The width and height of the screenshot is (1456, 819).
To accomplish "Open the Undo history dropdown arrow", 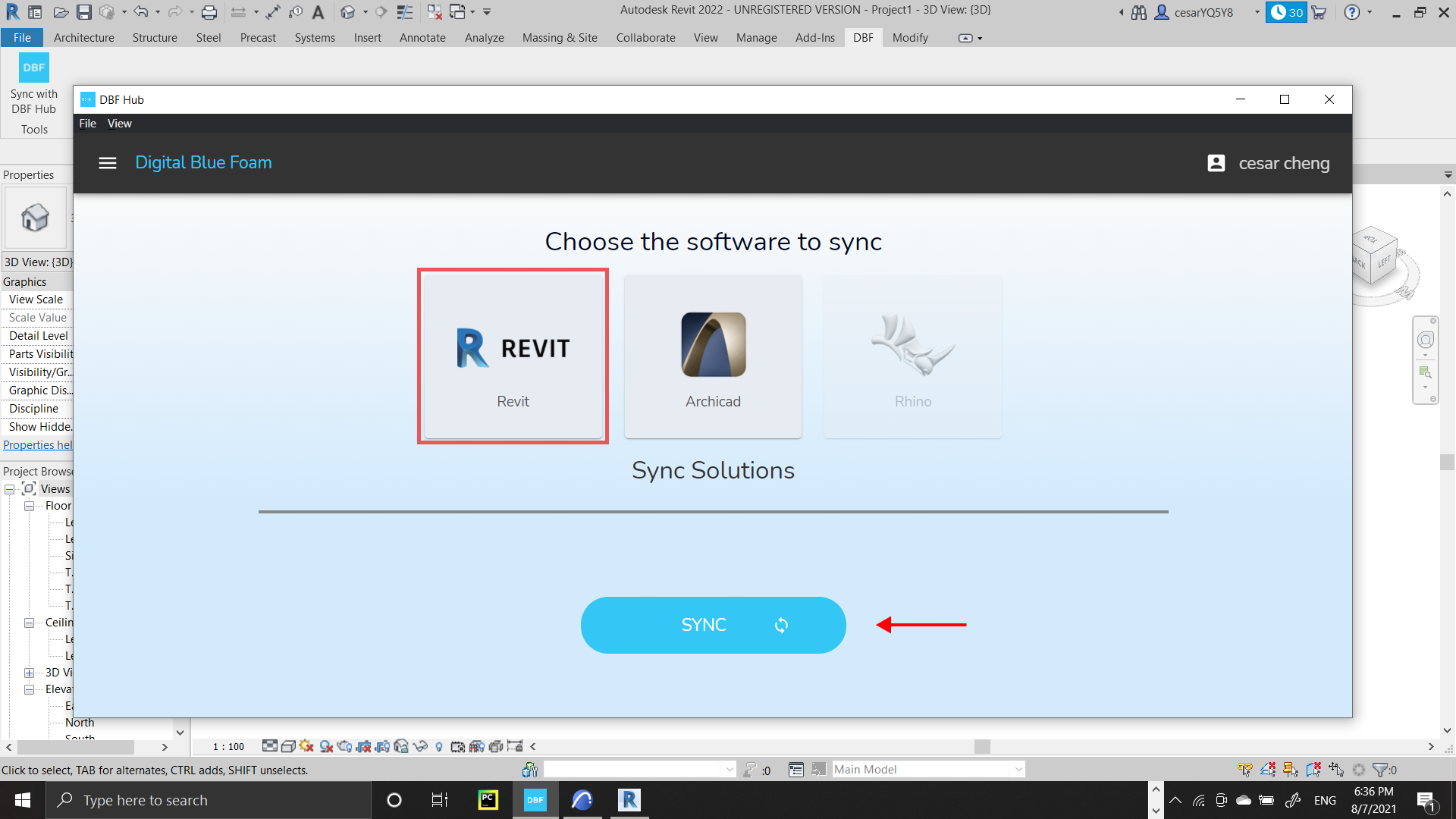I will click(157, 12).
